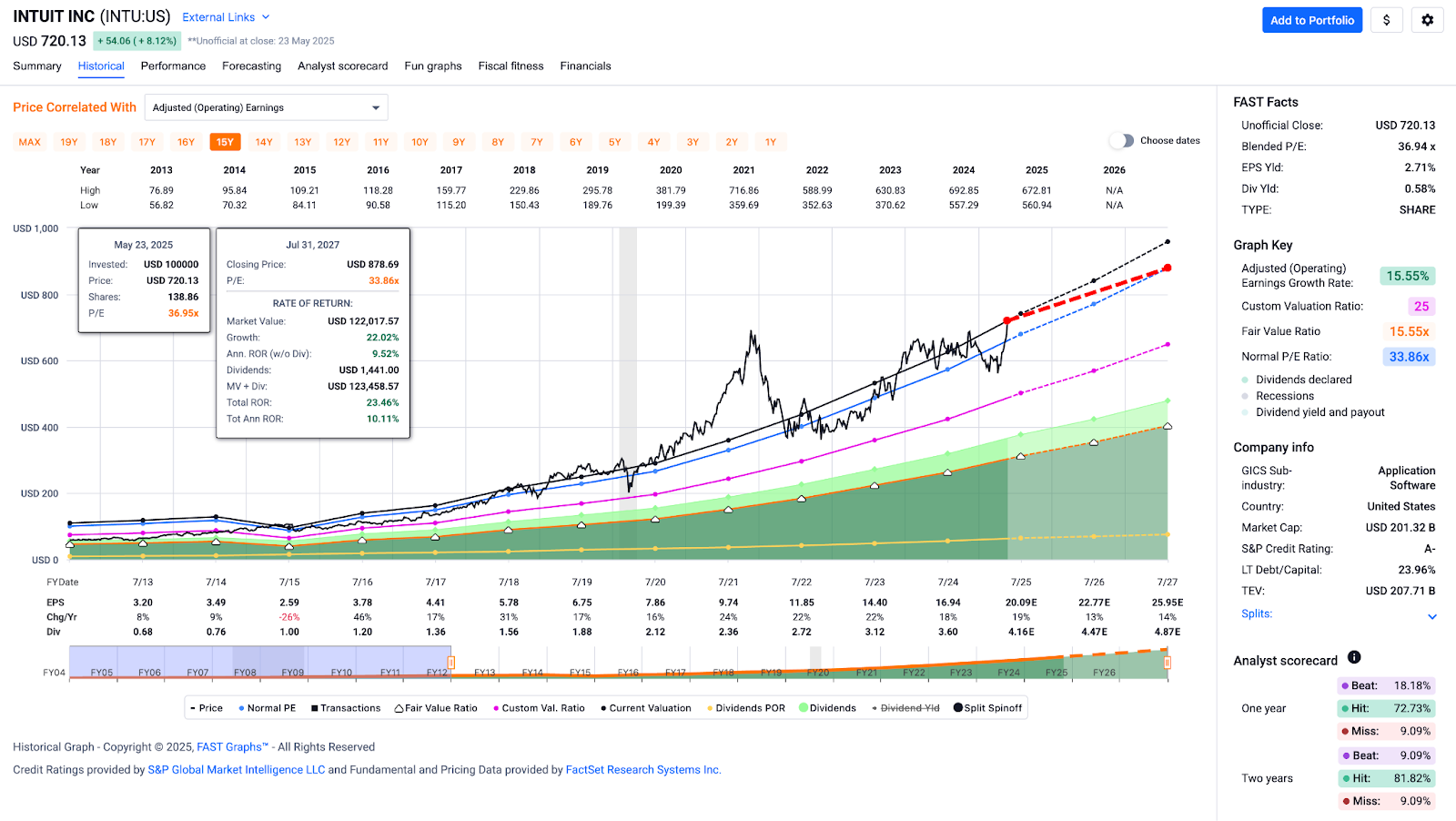Select 3Y time range
1456x821 pixels.
pyautogui.click(x=693, y=142)
